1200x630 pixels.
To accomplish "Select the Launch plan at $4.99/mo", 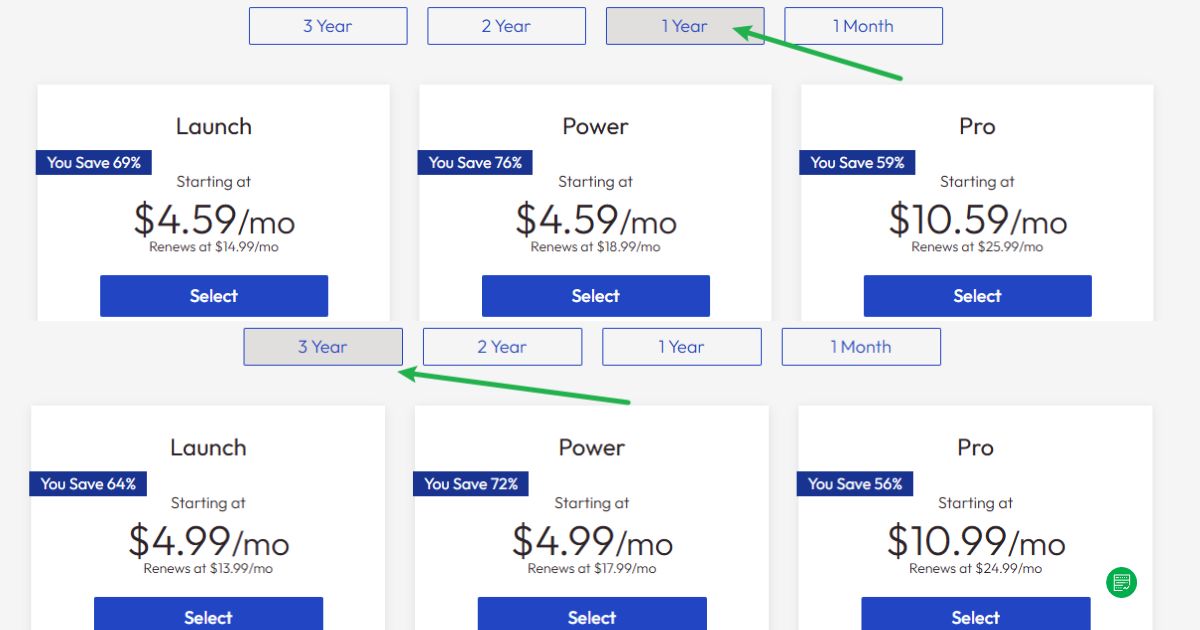I will (x=208, y=616).
